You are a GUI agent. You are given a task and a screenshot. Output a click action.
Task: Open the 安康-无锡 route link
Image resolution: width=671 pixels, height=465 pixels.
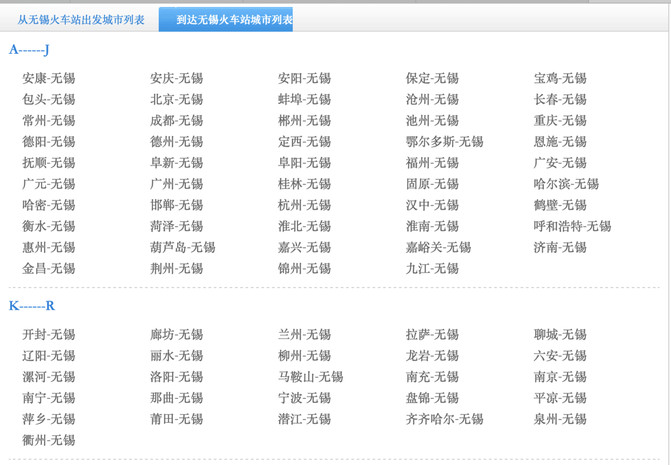tap(49, 78)
